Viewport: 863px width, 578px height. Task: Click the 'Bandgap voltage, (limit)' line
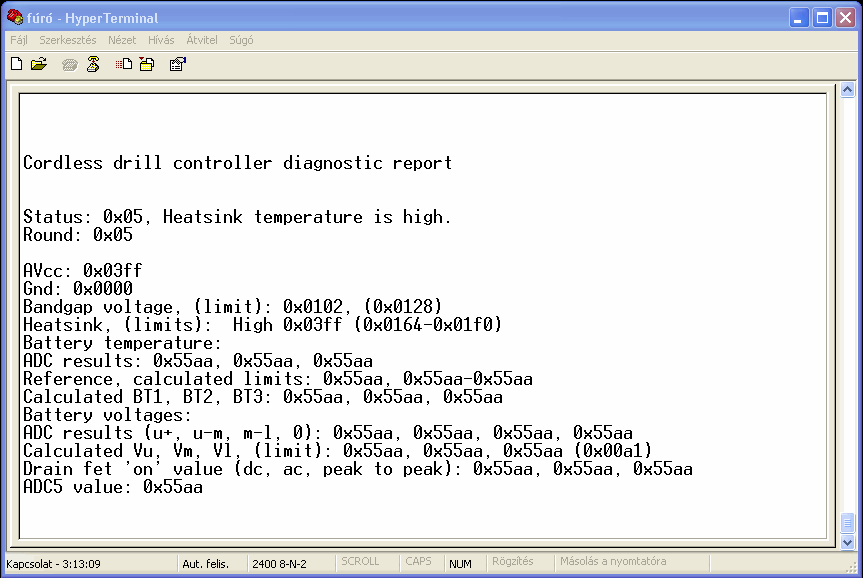tap(233, 307)
